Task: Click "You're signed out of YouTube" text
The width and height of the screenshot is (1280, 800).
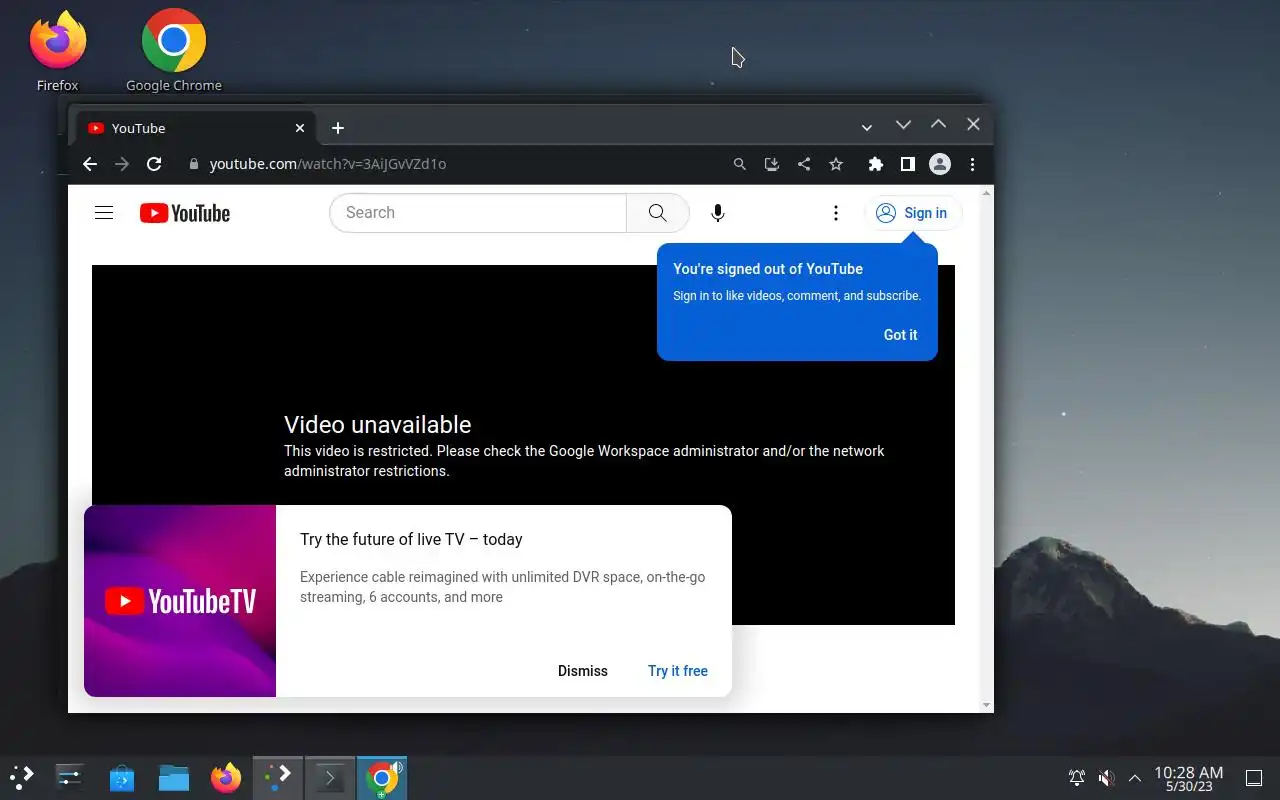Action: point(768,269)
